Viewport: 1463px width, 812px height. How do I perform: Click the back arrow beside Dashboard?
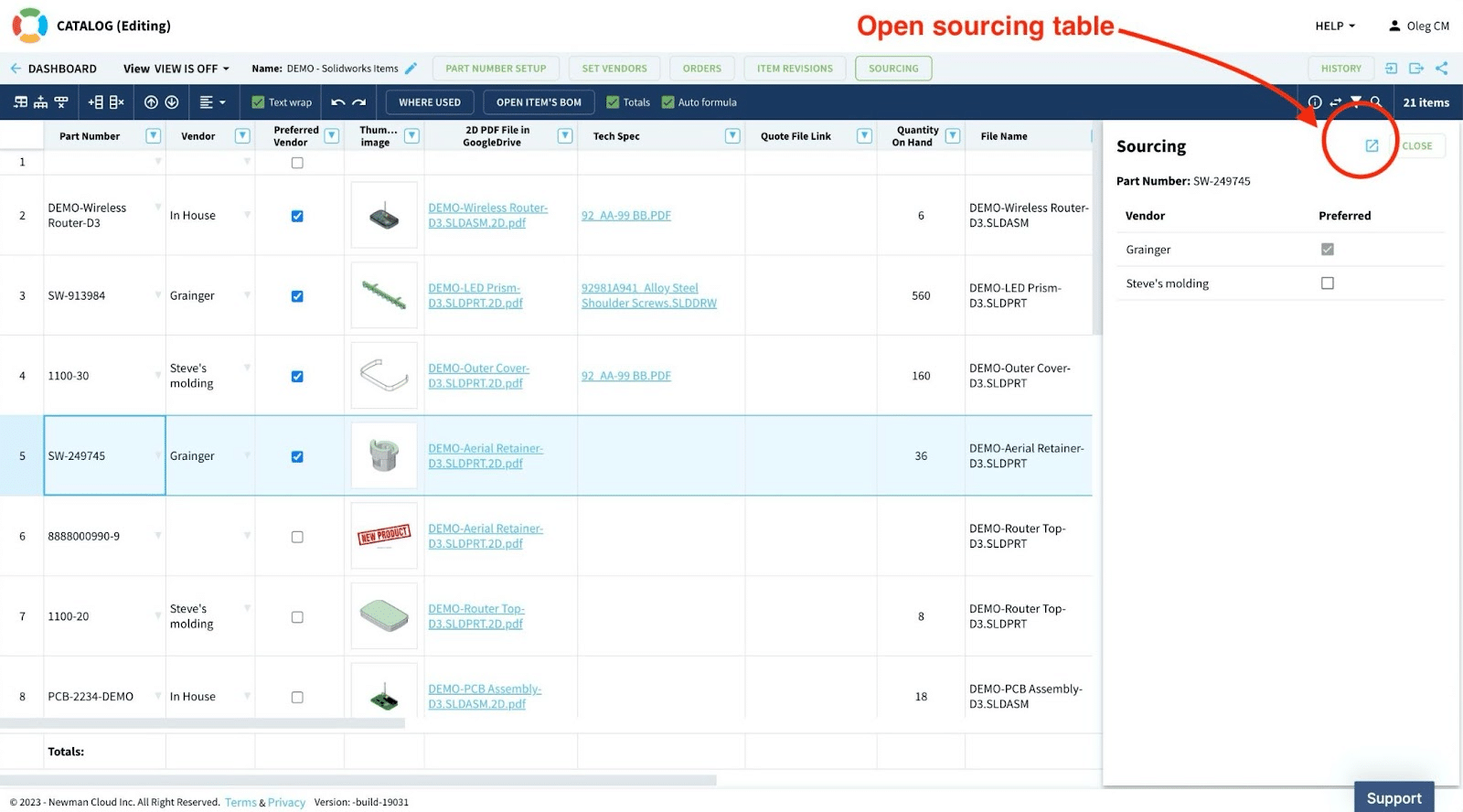(16, 69)
